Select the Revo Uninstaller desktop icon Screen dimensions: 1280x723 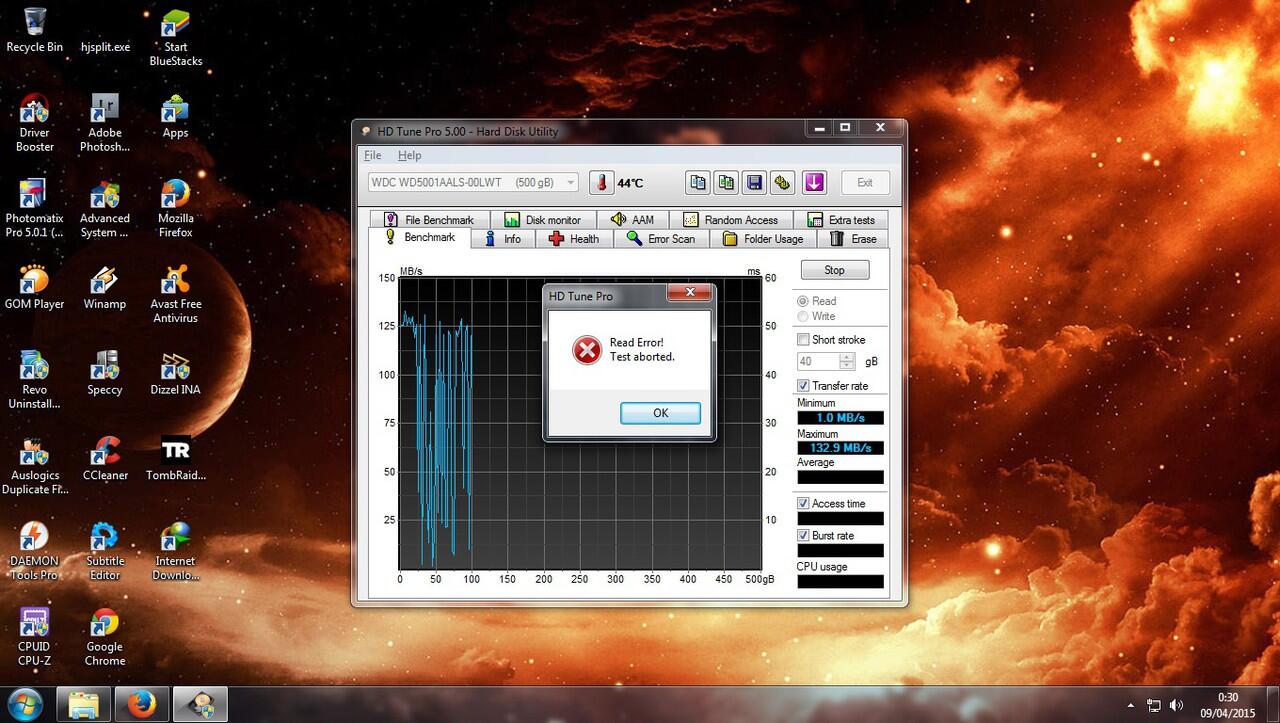35,380
